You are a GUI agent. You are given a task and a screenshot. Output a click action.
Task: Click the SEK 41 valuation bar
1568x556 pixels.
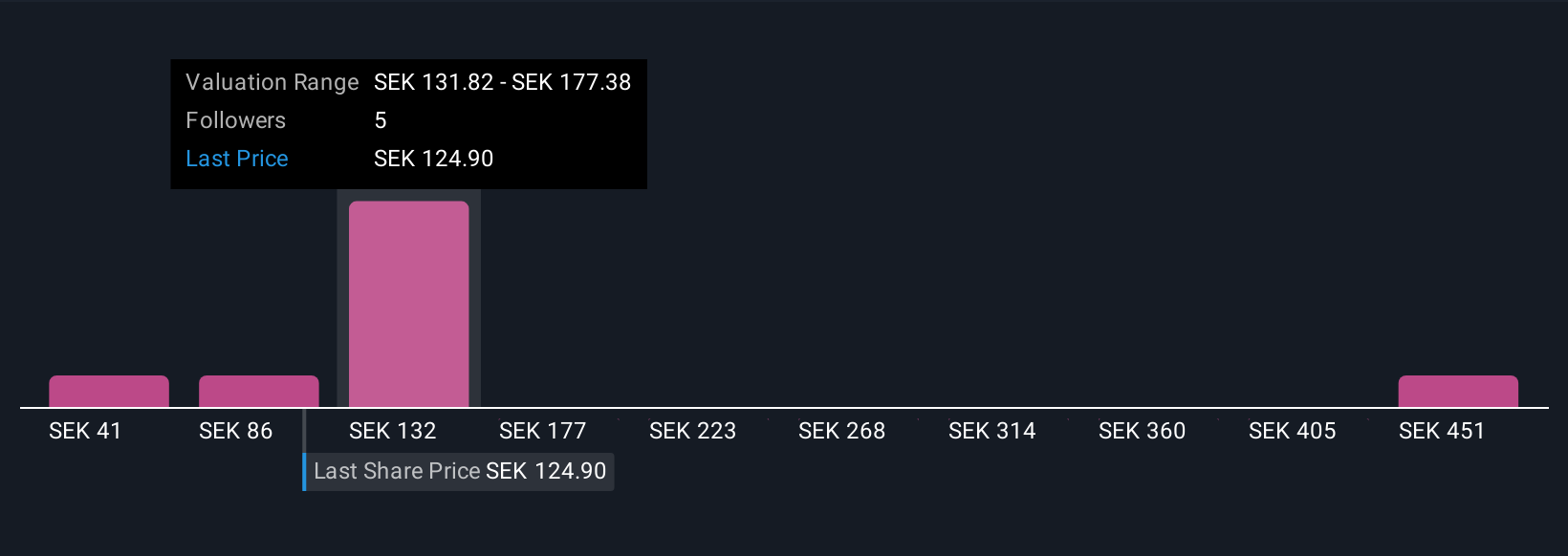pyautogui.click(x=109, y=392)
